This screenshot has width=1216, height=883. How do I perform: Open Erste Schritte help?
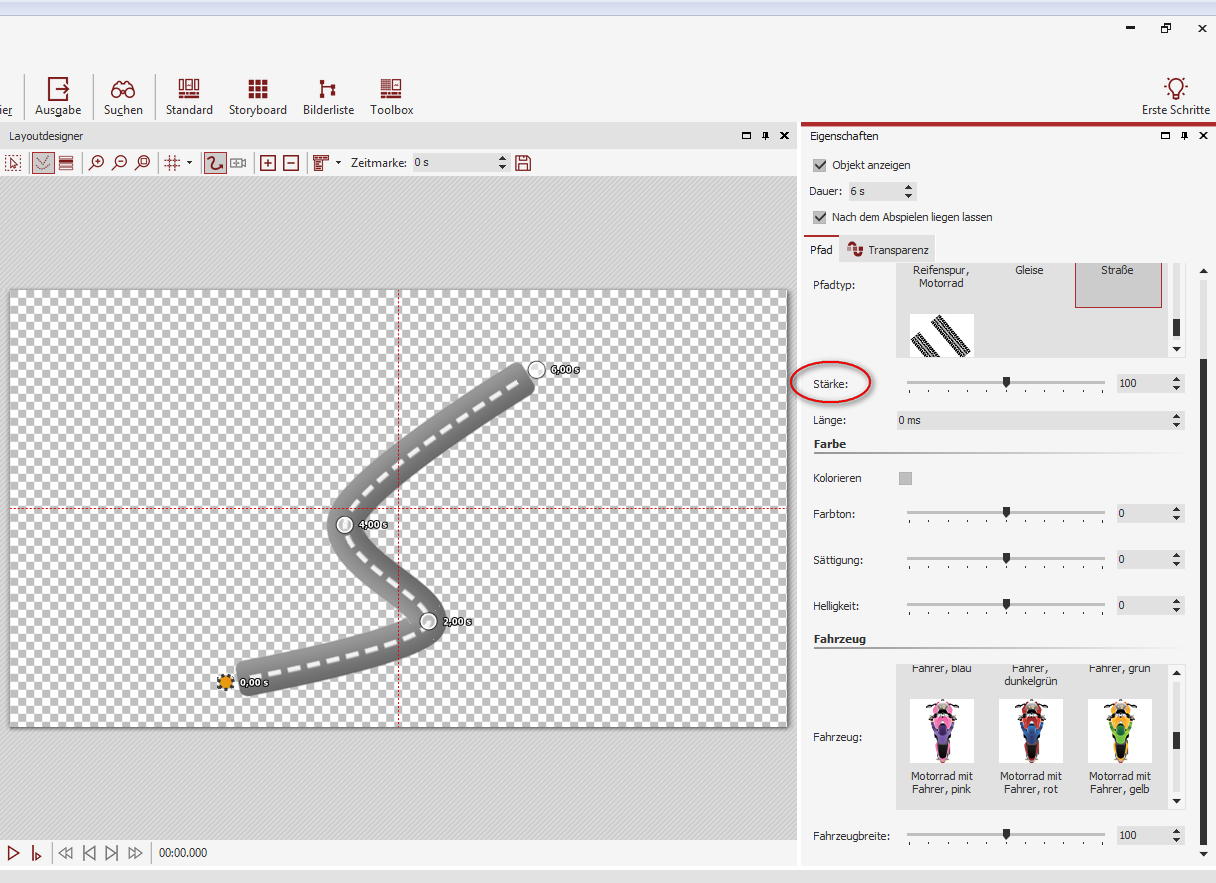1175,97
